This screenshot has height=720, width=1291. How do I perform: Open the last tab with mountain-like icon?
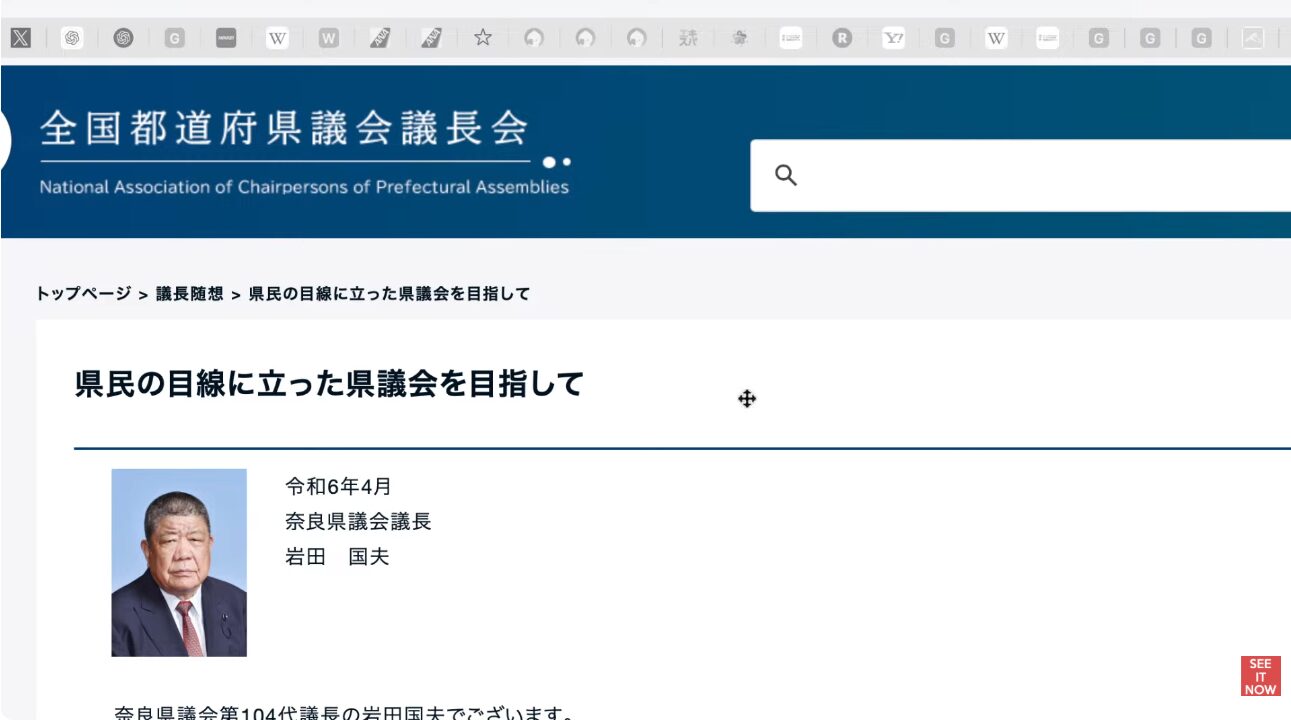click(1253, 38)
